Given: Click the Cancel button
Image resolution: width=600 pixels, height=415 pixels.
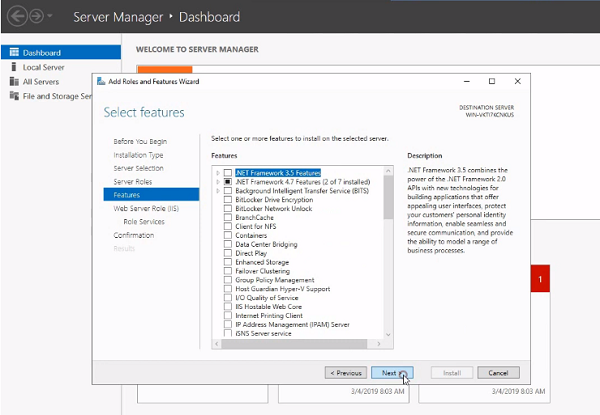Looking at the screenshot, I should coord(499,373).
